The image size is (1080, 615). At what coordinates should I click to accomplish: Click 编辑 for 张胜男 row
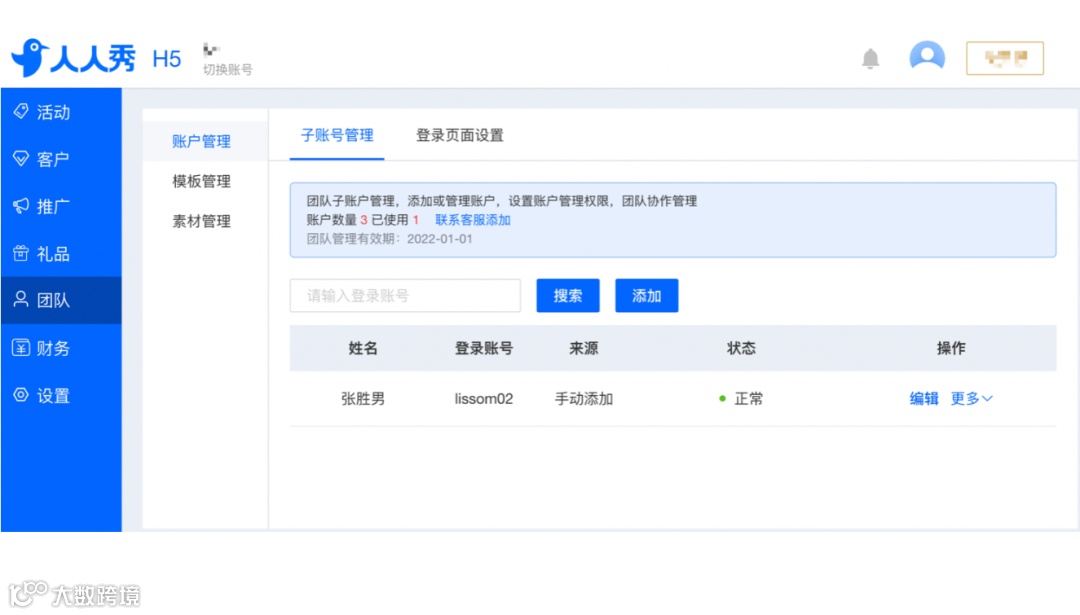[x=924, y=399]
